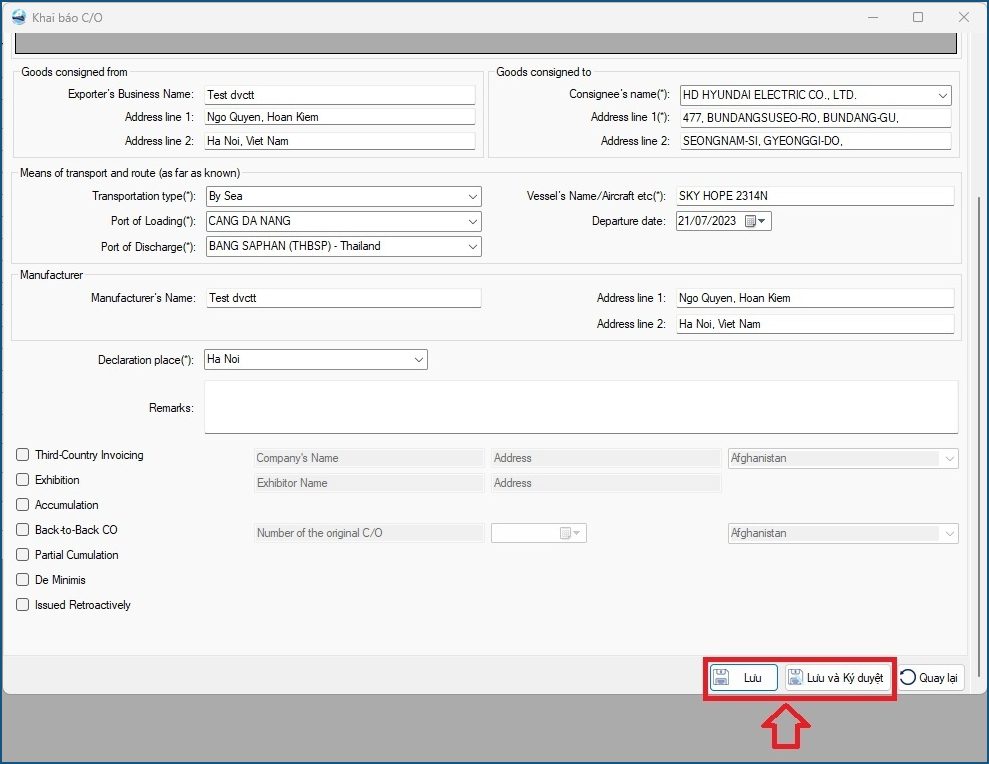Expand the Port of Loading list
989x764 pixels.
click(472, 221)
